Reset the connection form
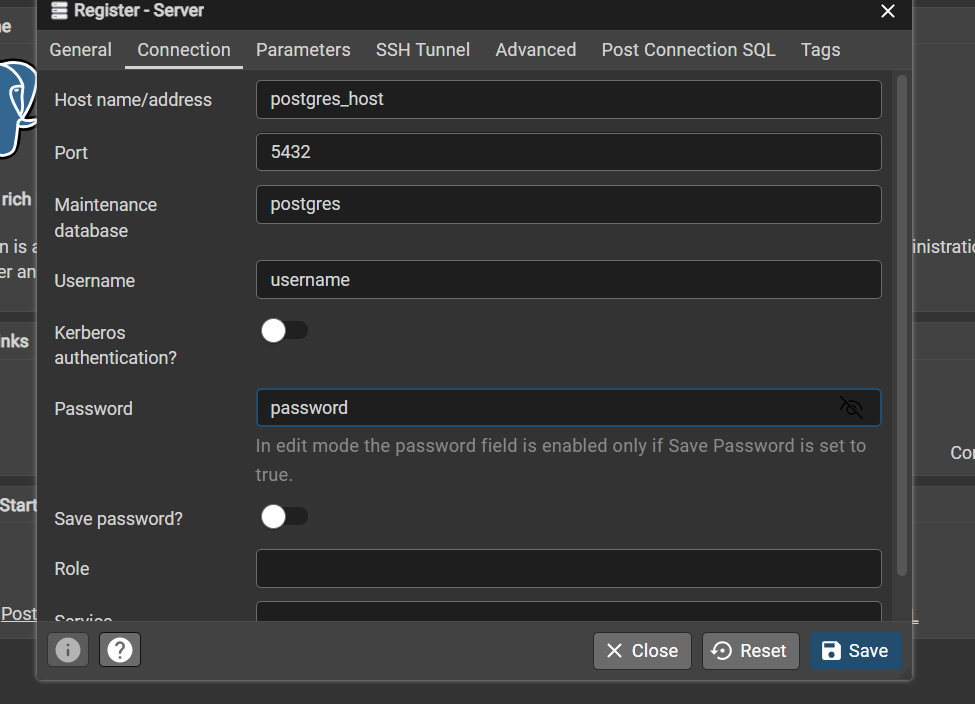The height and width of the screenshot is (704, 975). pos(750,650)
